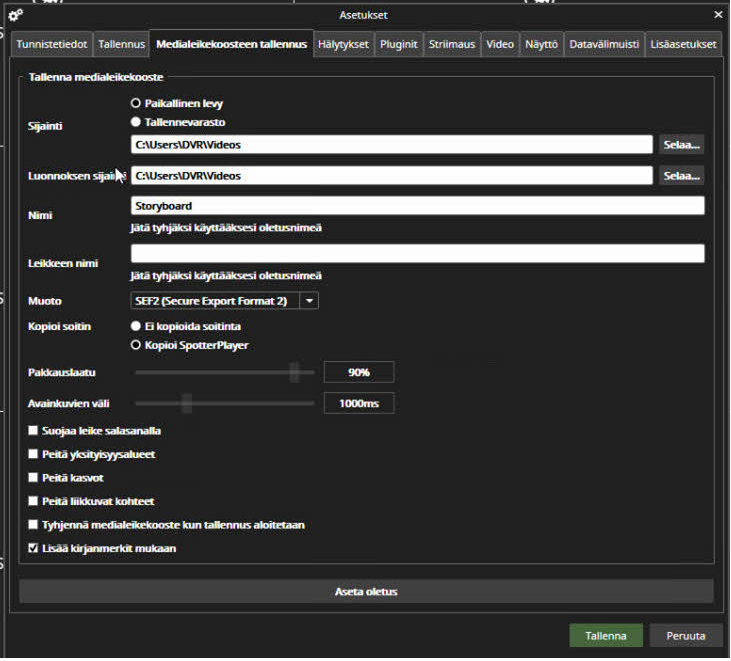
Task: Close the Asetukset dialog window
Action: (x=717, y=15)
